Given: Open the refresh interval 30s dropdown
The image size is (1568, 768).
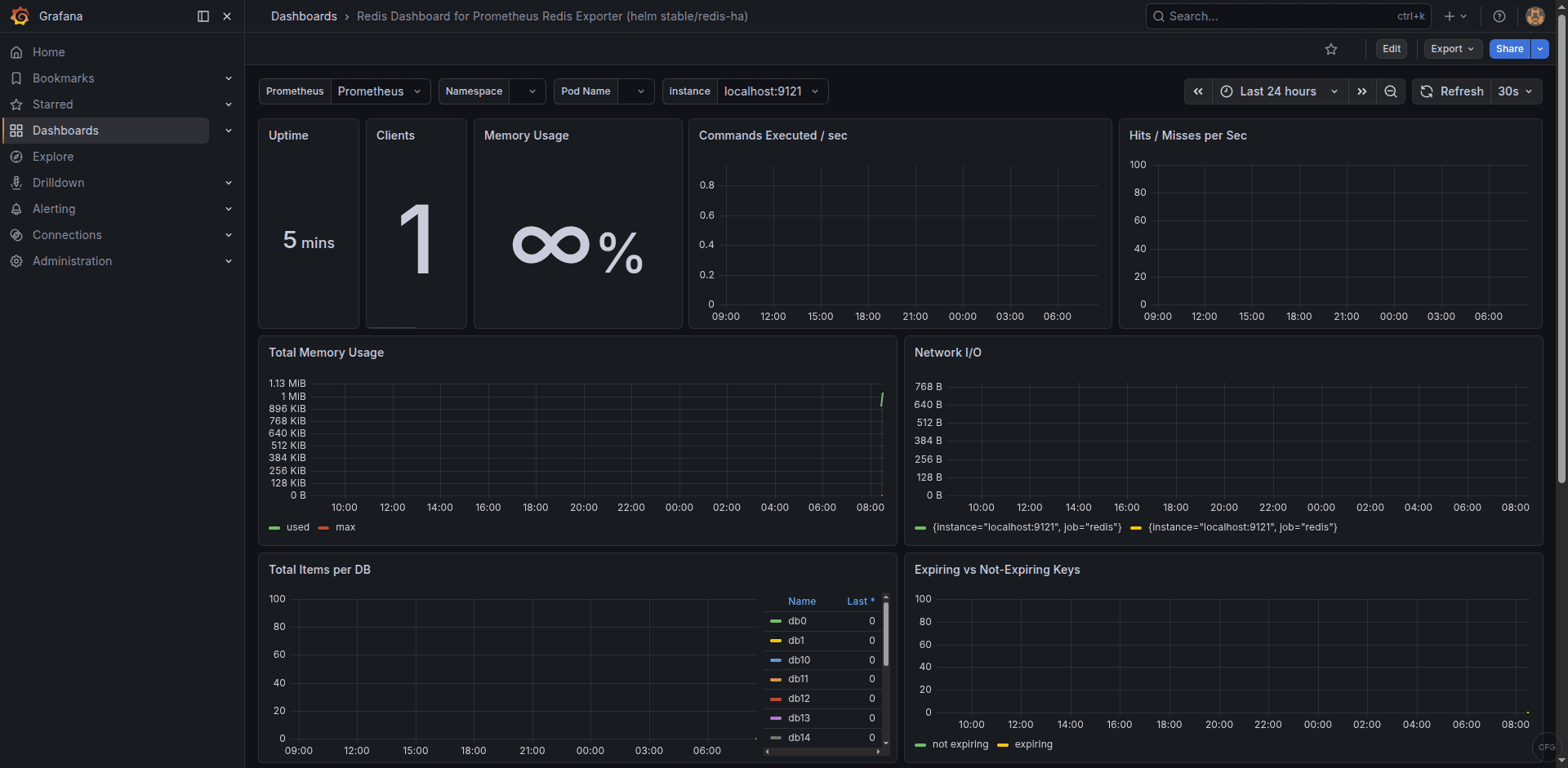Looking at the screenshot, I should (1514, 91).
